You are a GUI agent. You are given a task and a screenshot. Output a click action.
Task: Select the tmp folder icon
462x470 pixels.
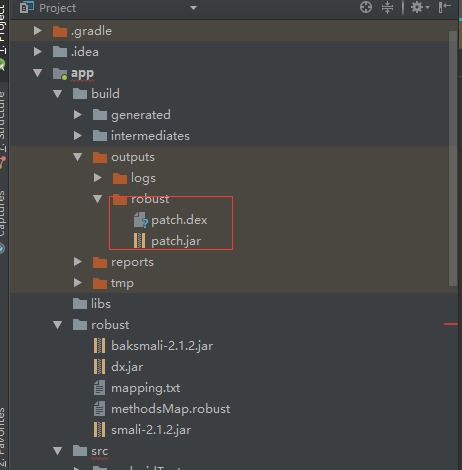click(100, 283)
